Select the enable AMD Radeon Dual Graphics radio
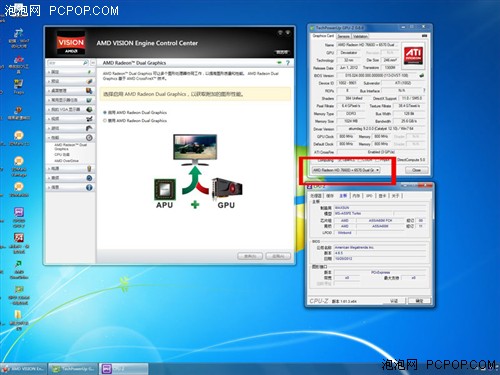Screen dimensions: 500x375 click(105, 113)
